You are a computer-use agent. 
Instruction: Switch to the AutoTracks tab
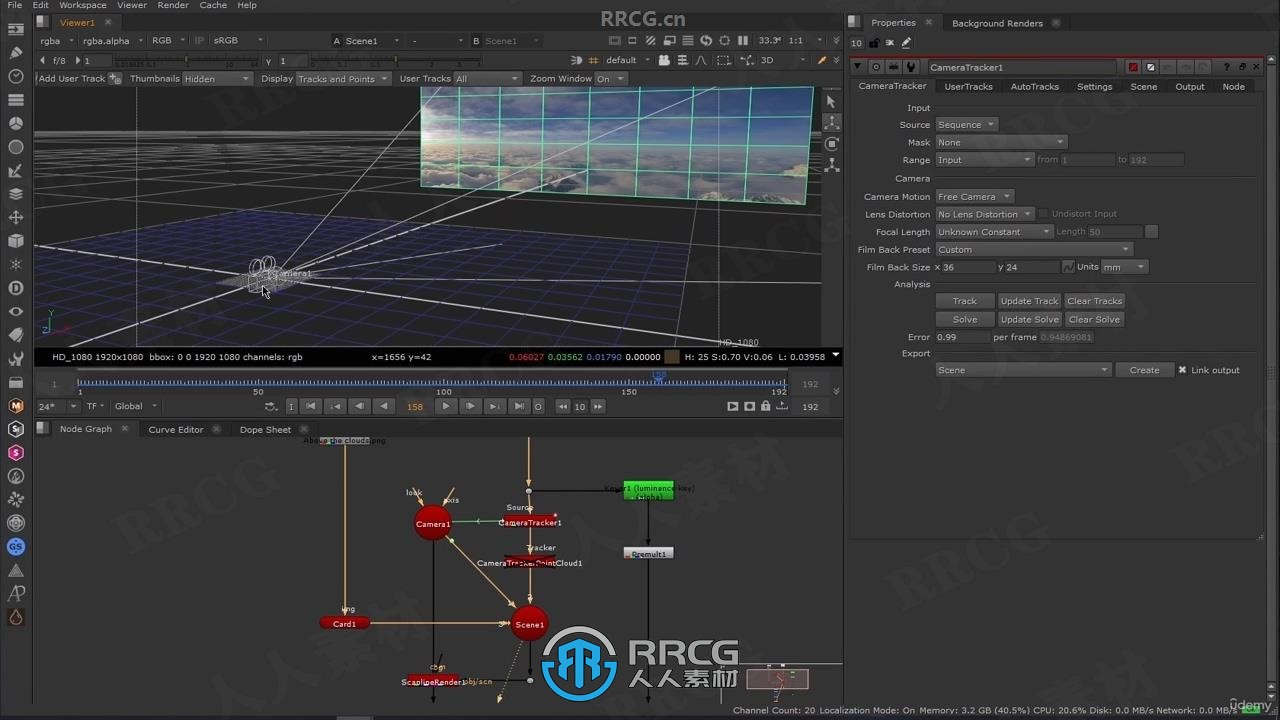(x=1034, y=87)
